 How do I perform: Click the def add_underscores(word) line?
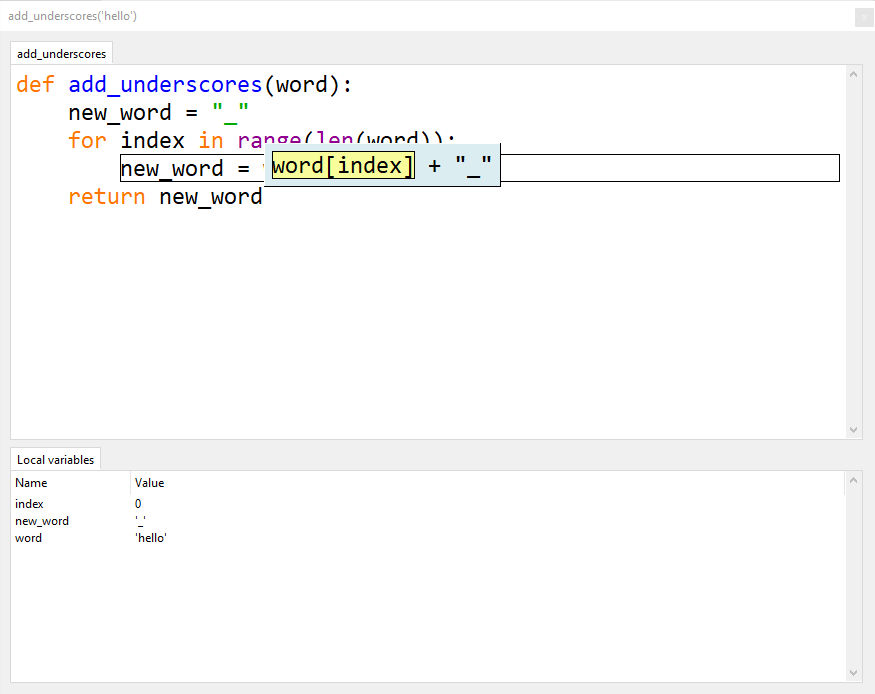click(x=184, y=85)
